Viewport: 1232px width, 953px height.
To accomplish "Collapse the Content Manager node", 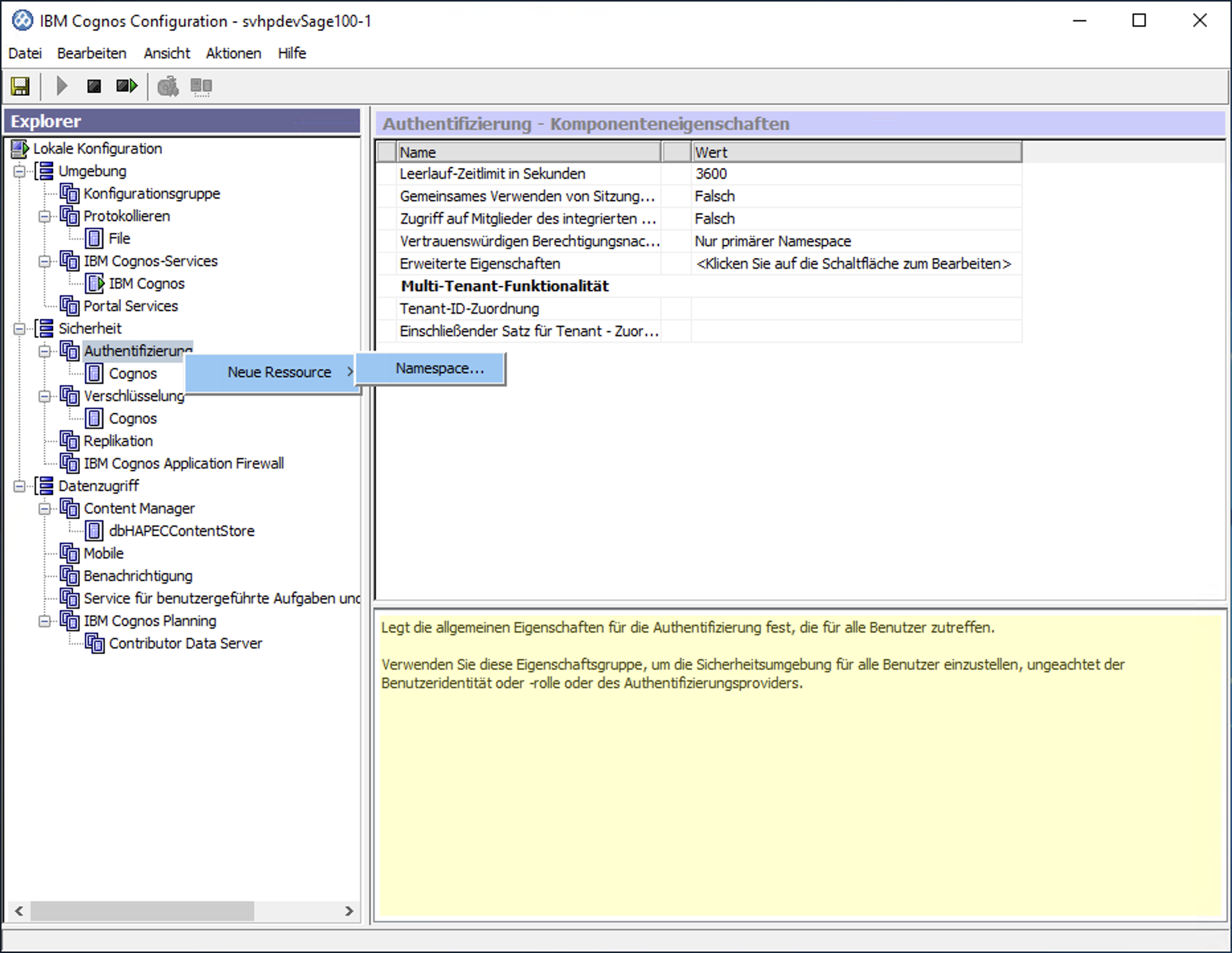I will point(44,509).
